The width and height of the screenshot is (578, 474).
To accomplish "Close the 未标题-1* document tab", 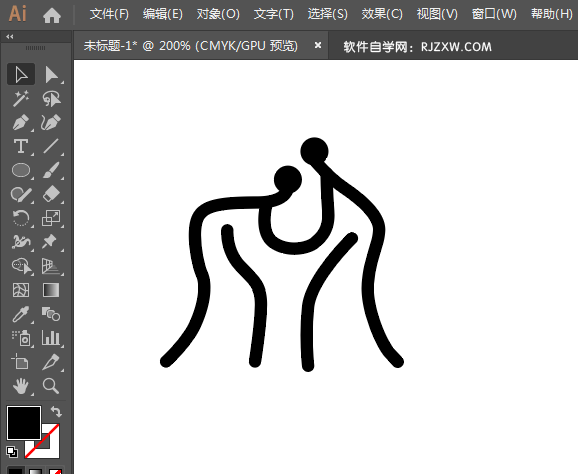I will point(318,45).
